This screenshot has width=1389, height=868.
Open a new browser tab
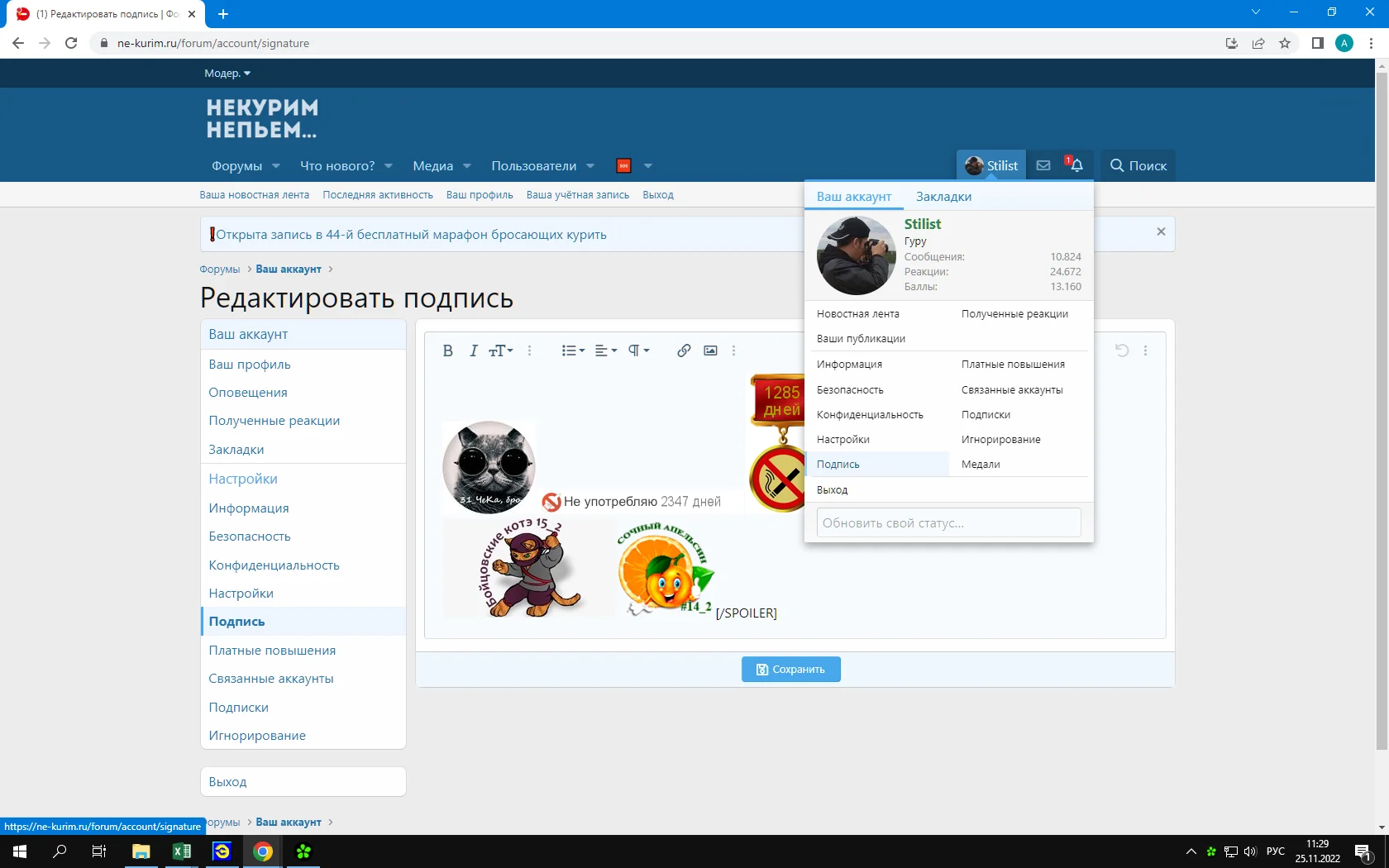click(x=223, y=14)
